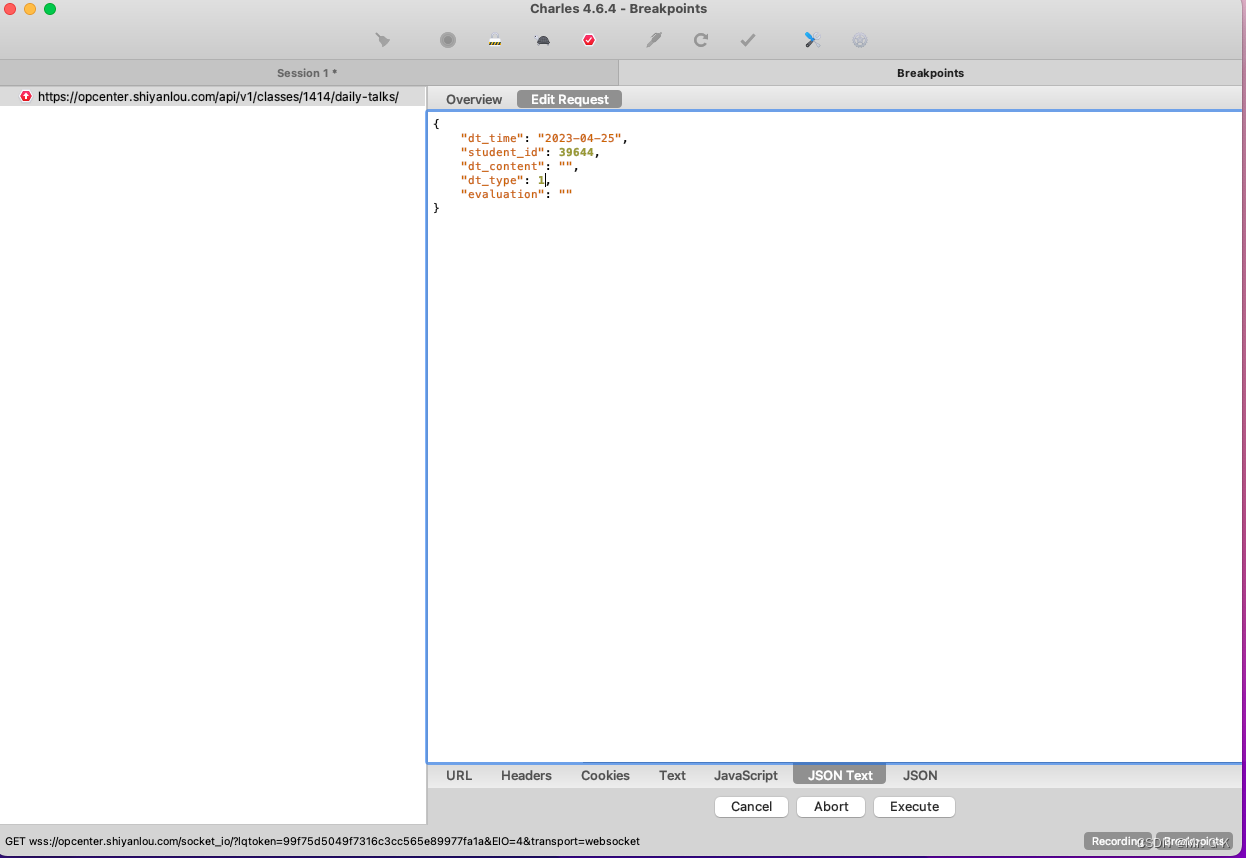Click the Cancel button
The height and width of the screenshot is (858, 1246).
pos(751,807)
